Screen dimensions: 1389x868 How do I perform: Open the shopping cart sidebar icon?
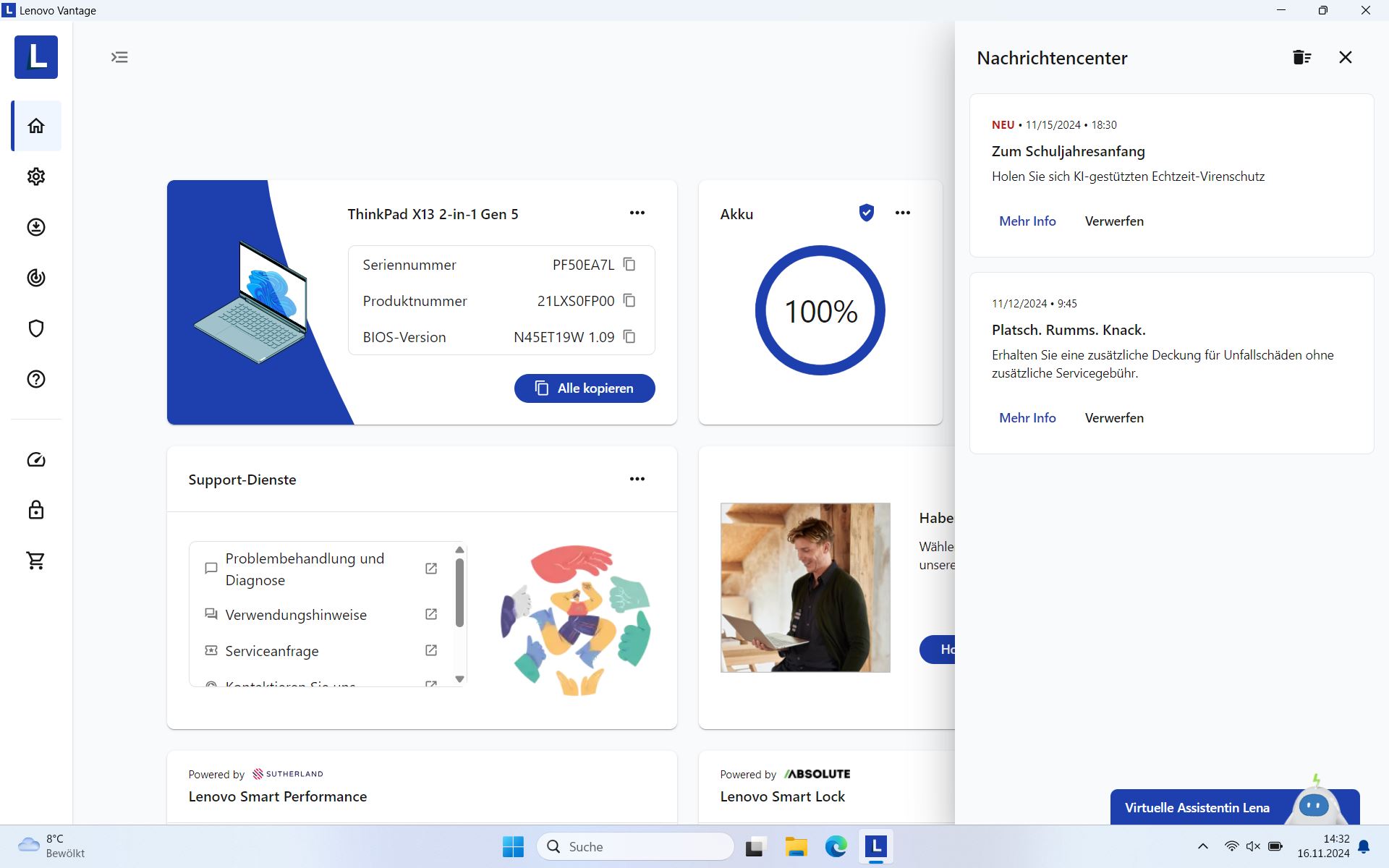tap(36, 561)
